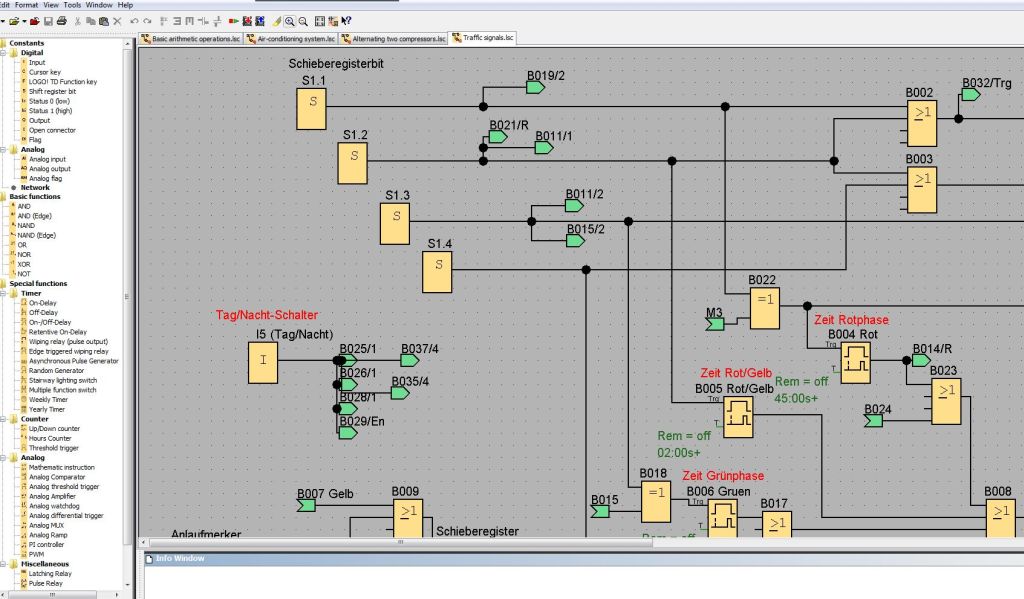The height and width of the screenshot is (599, 1024).
Task: Select Status 1 (high) in the tree
Action: click(50, 111)
